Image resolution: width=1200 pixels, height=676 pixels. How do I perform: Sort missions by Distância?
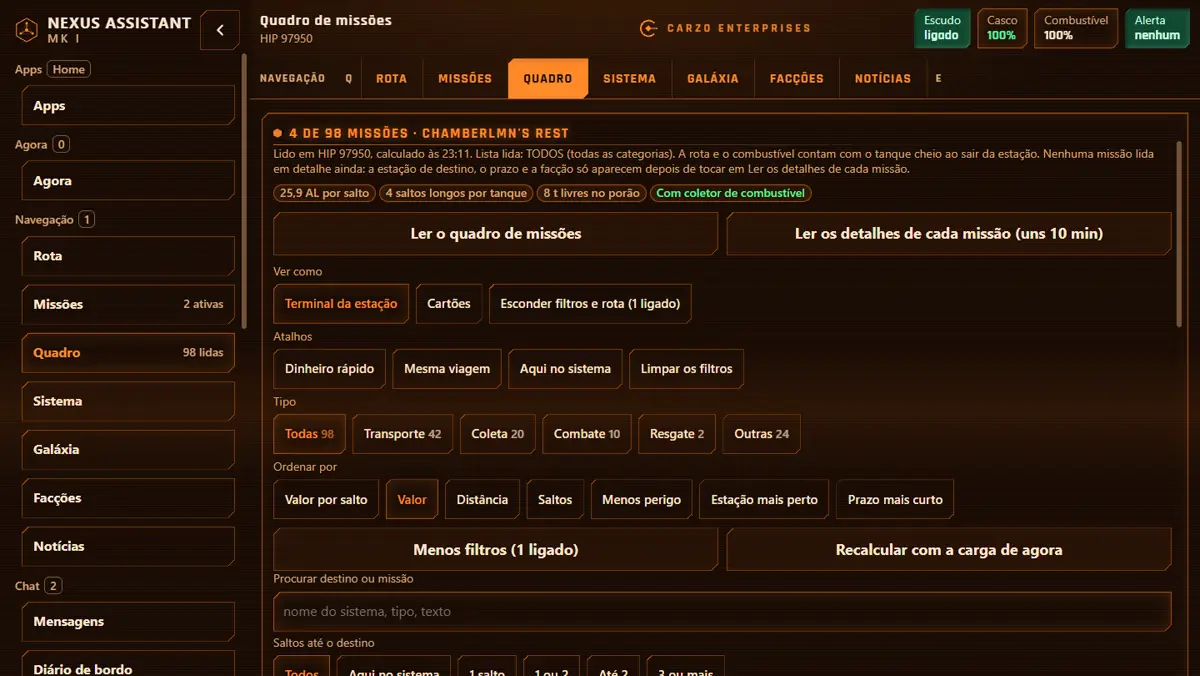click(x=482, y=500)
